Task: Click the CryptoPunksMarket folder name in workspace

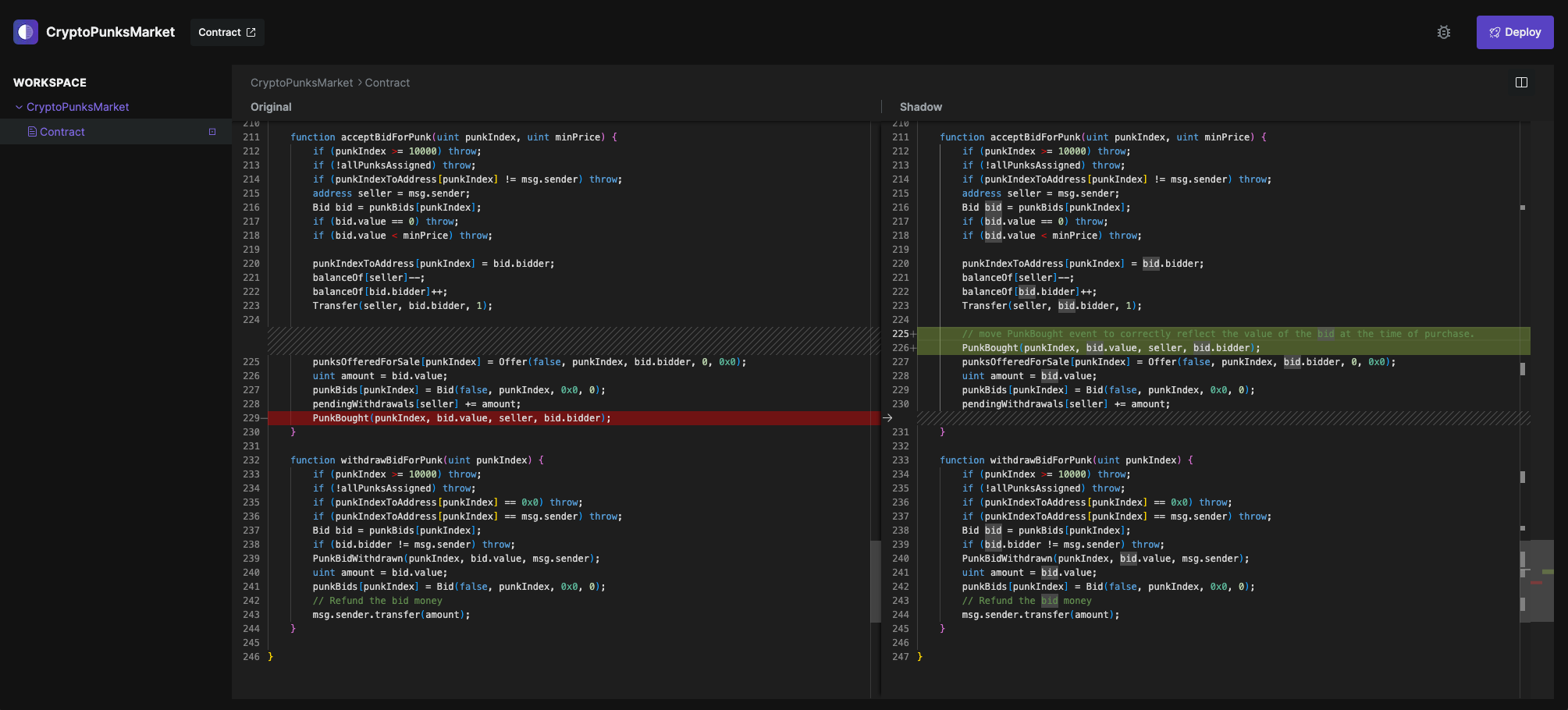Action: [77, 107]
